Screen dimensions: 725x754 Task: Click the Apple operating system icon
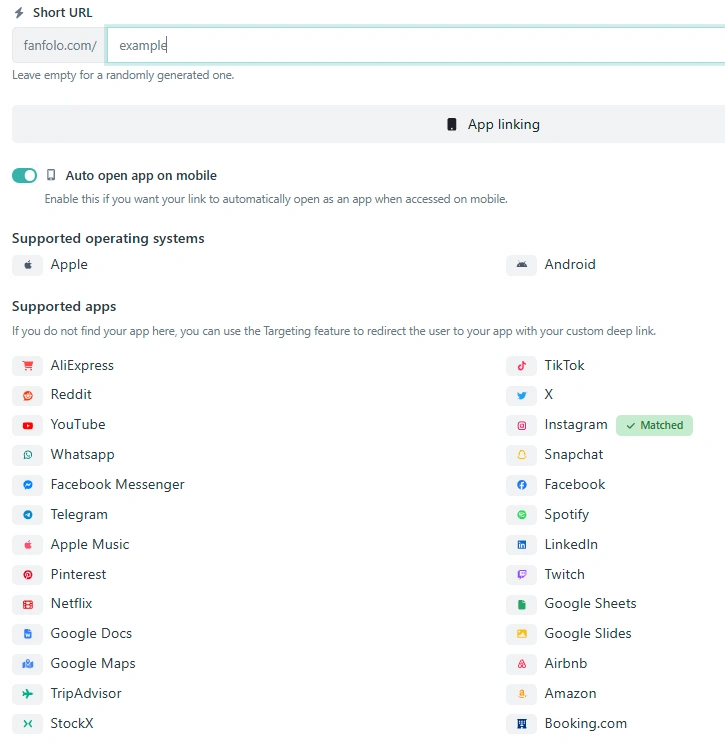(28, 265)
